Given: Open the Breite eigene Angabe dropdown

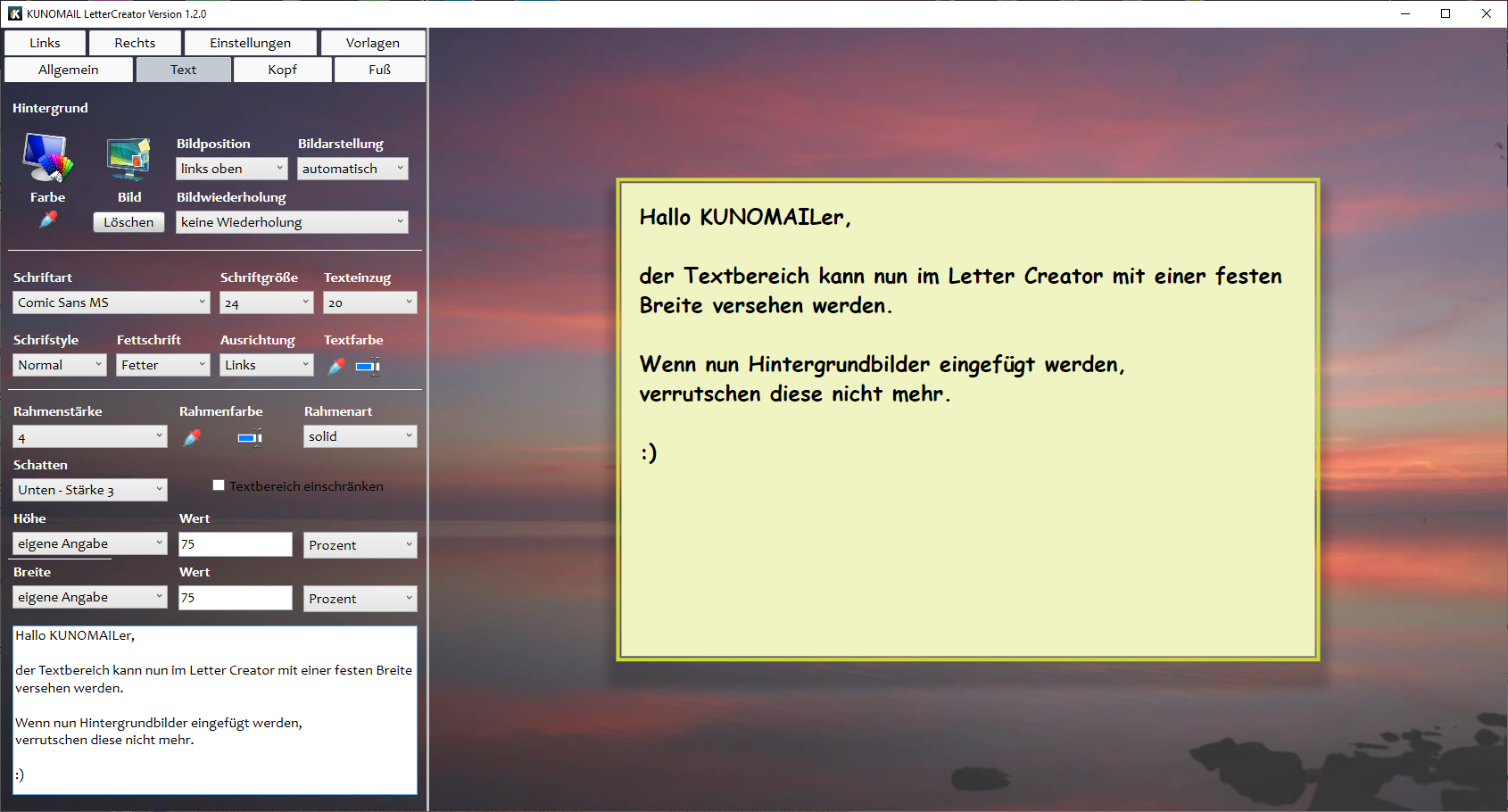Looking at the screenshot, I should 90,597.
